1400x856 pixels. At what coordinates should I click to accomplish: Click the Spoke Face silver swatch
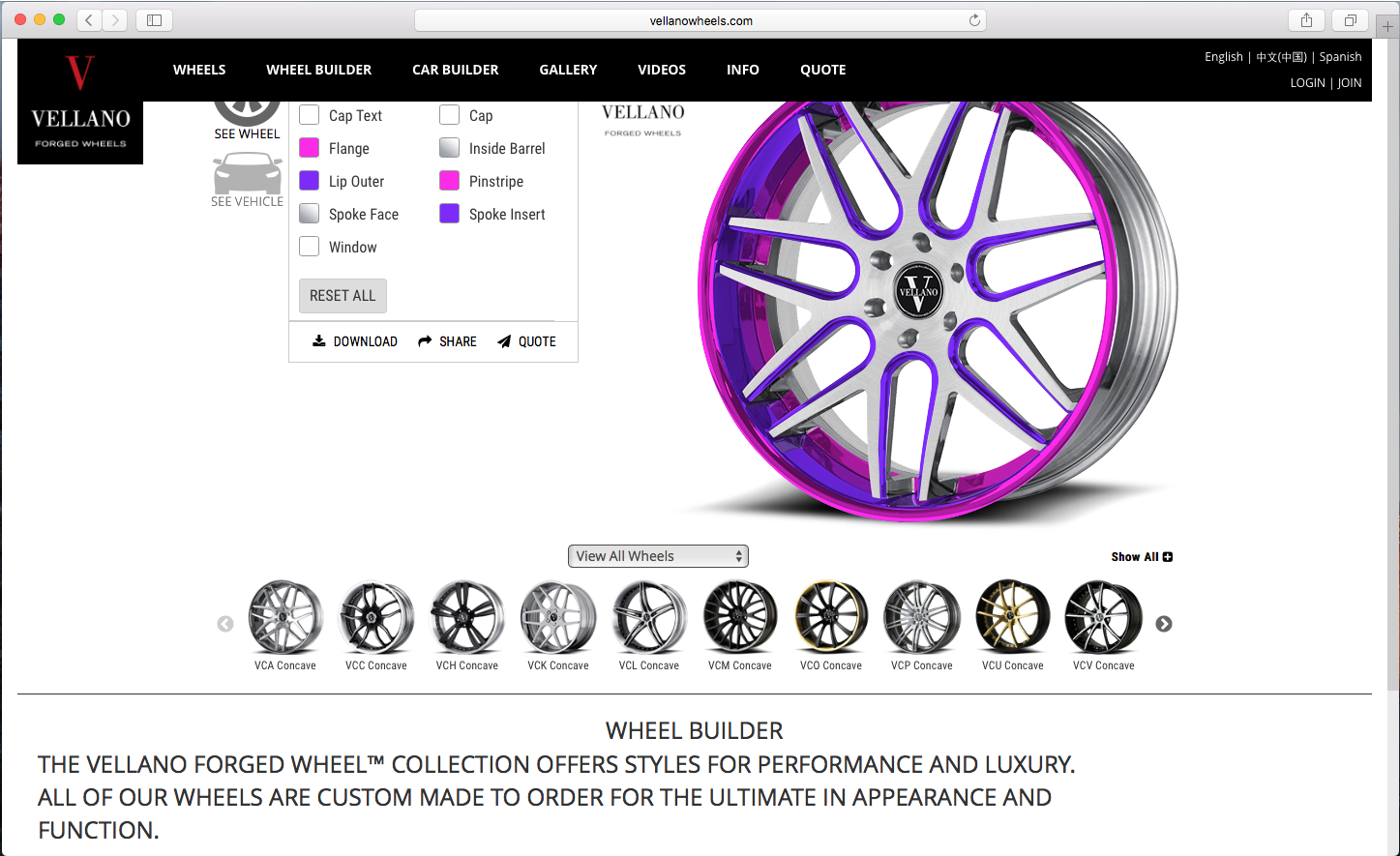coord(310,214)
